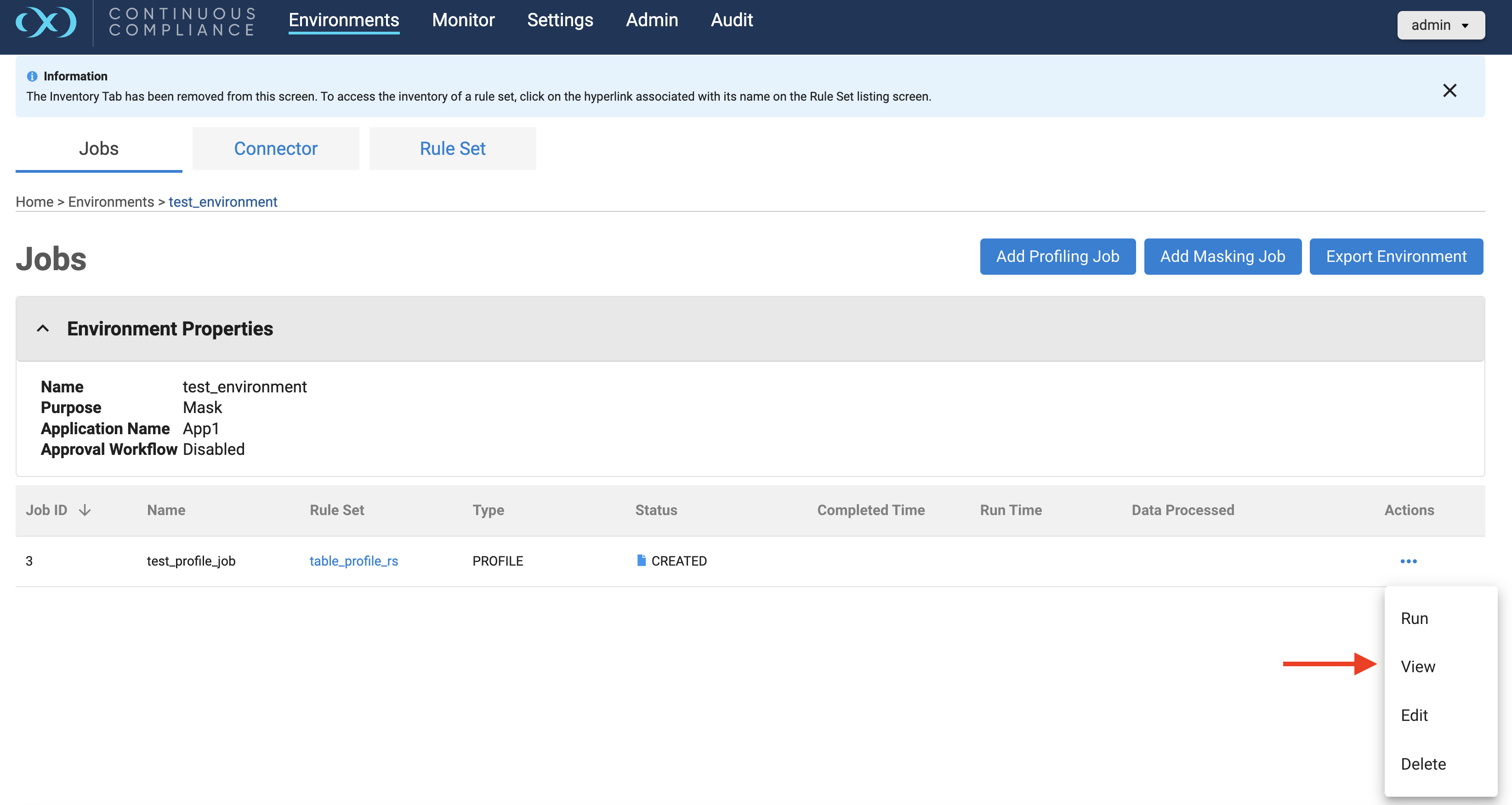
Task: Go to the Monitor menu item
Action: [463, 20]
